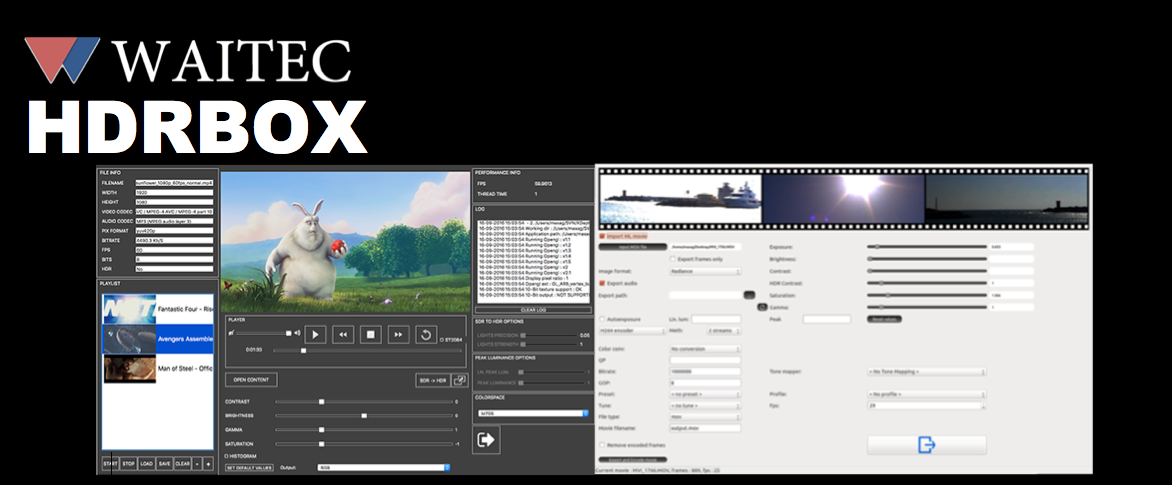Click the Movie filename field showing output.mov
The width and height of the screenshot is (1172, 485).
coord(705,428)
